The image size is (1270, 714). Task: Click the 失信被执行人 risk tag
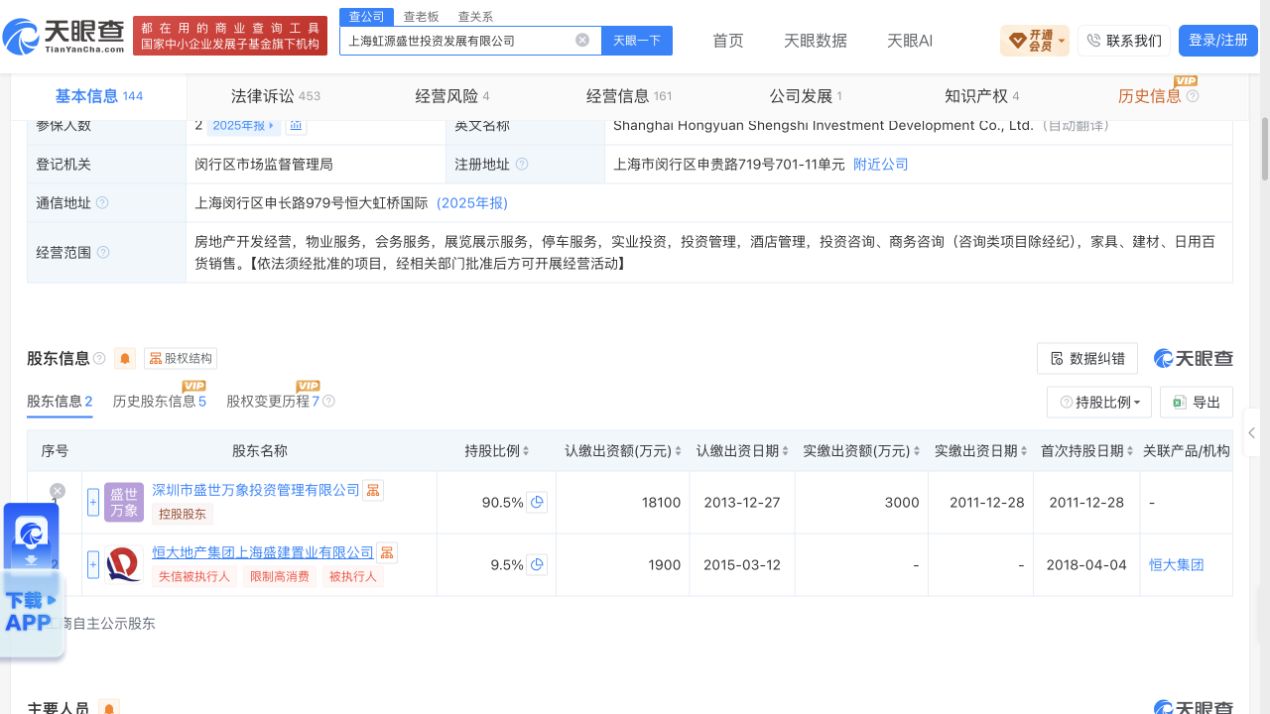pyautogui.click(x=194, y=576)
